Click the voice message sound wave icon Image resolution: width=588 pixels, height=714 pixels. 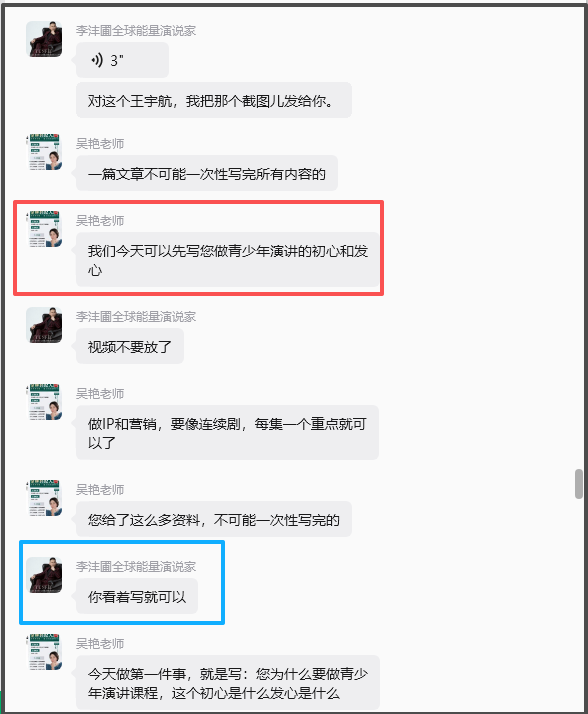[97, 60]
